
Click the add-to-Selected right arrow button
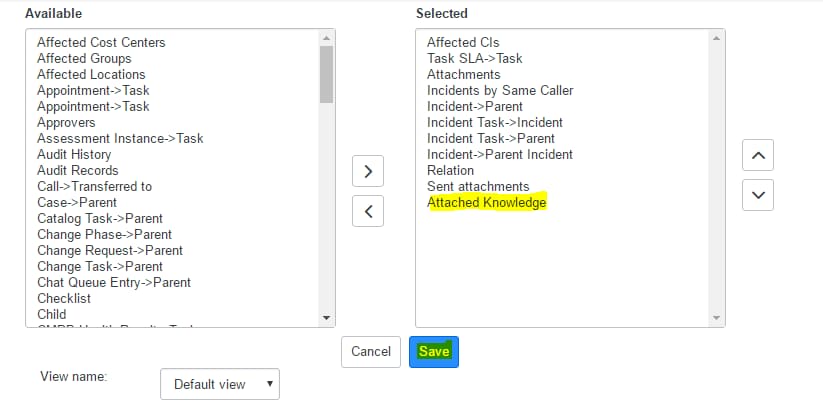click(x=367, y=171)
